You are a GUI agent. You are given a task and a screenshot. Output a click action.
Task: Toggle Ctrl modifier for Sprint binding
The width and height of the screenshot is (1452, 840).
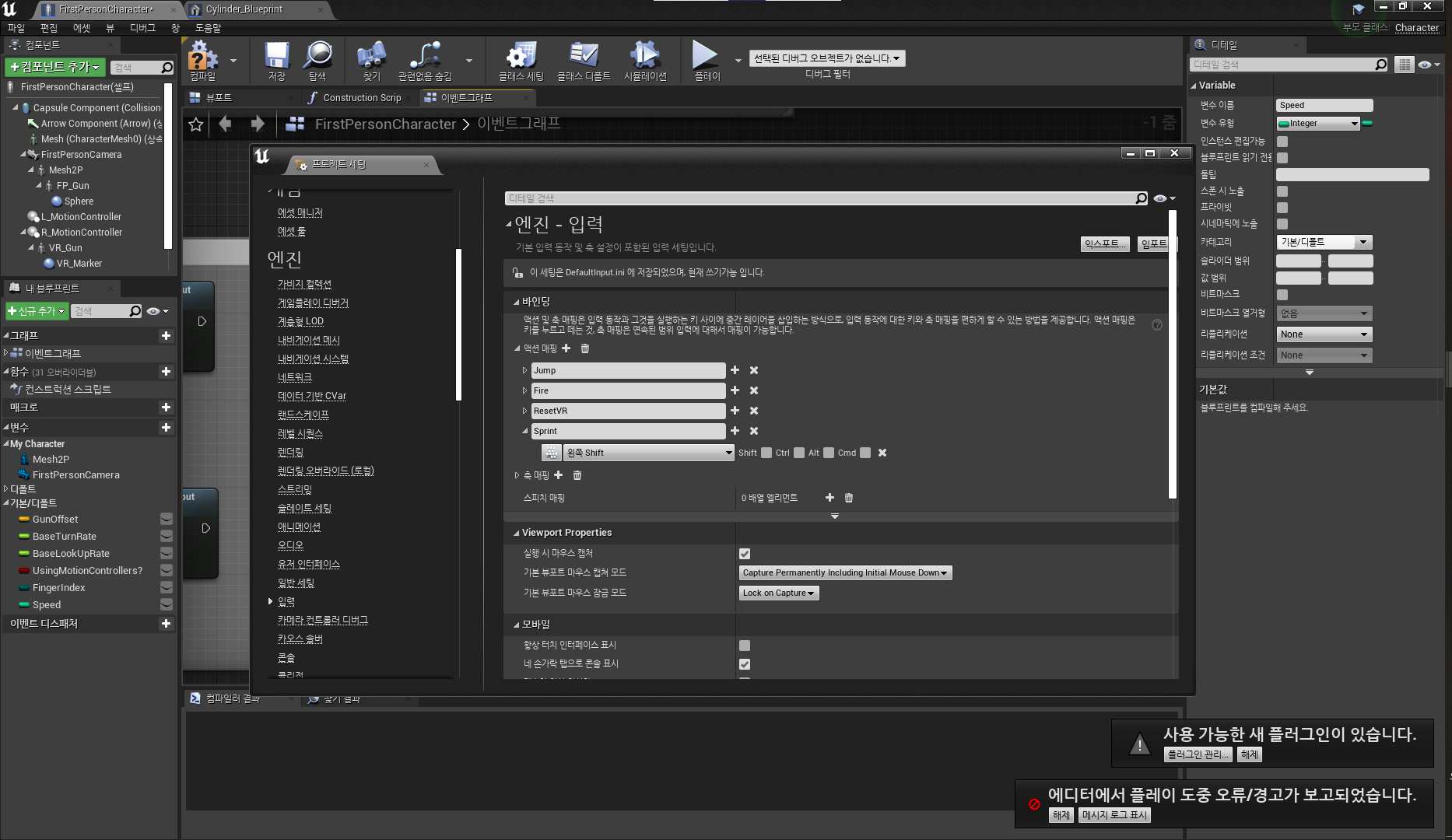pyautogui.click(x=799, y=453)
